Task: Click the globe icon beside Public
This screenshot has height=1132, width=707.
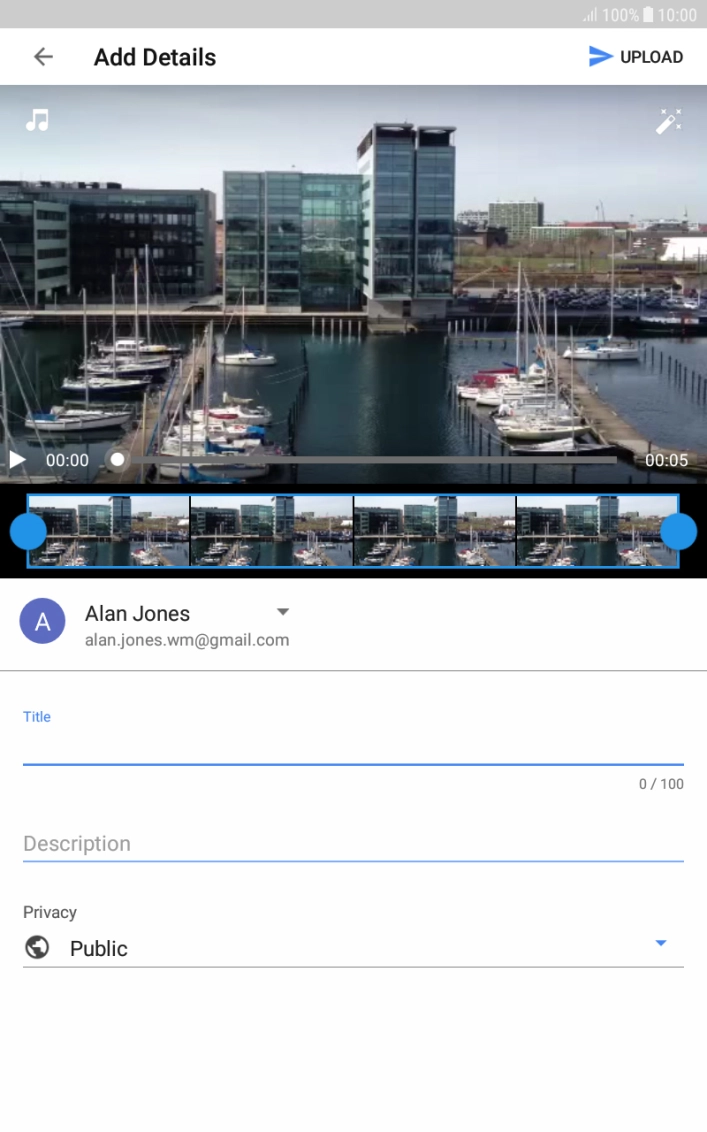Action: (x=37, y=948)
